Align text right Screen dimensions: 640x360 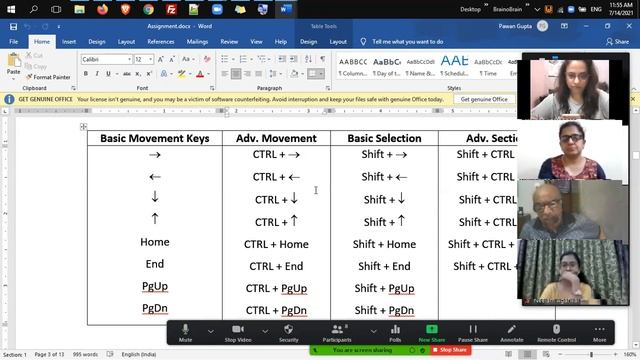pyautogui.click(x=247, y=74)
